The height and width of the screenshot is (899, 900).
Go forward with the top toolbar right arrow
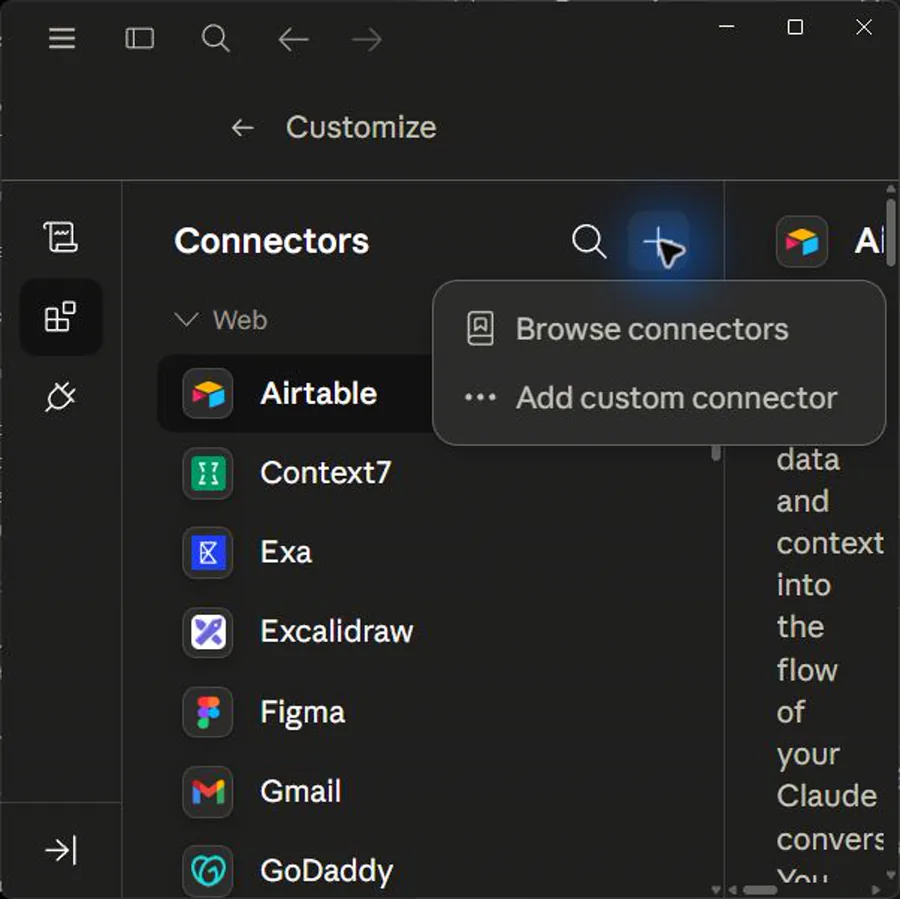pyautogui.click(x=367, y=40)
